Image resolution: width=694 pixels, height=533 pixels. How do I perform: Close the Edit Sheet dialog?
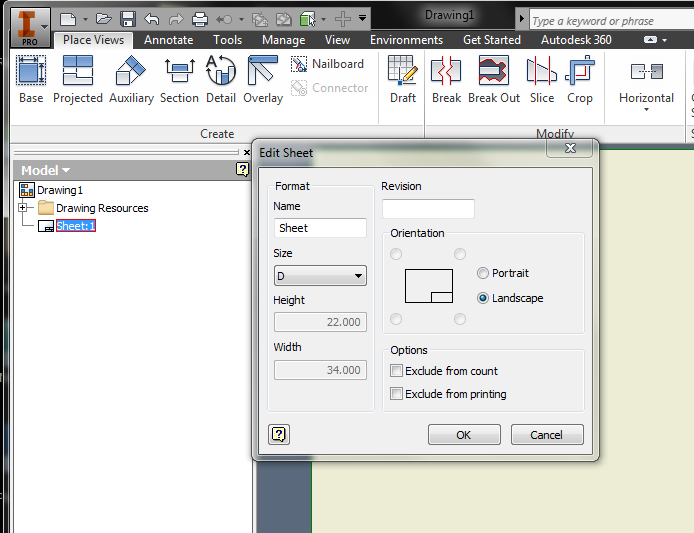point(570,148)
